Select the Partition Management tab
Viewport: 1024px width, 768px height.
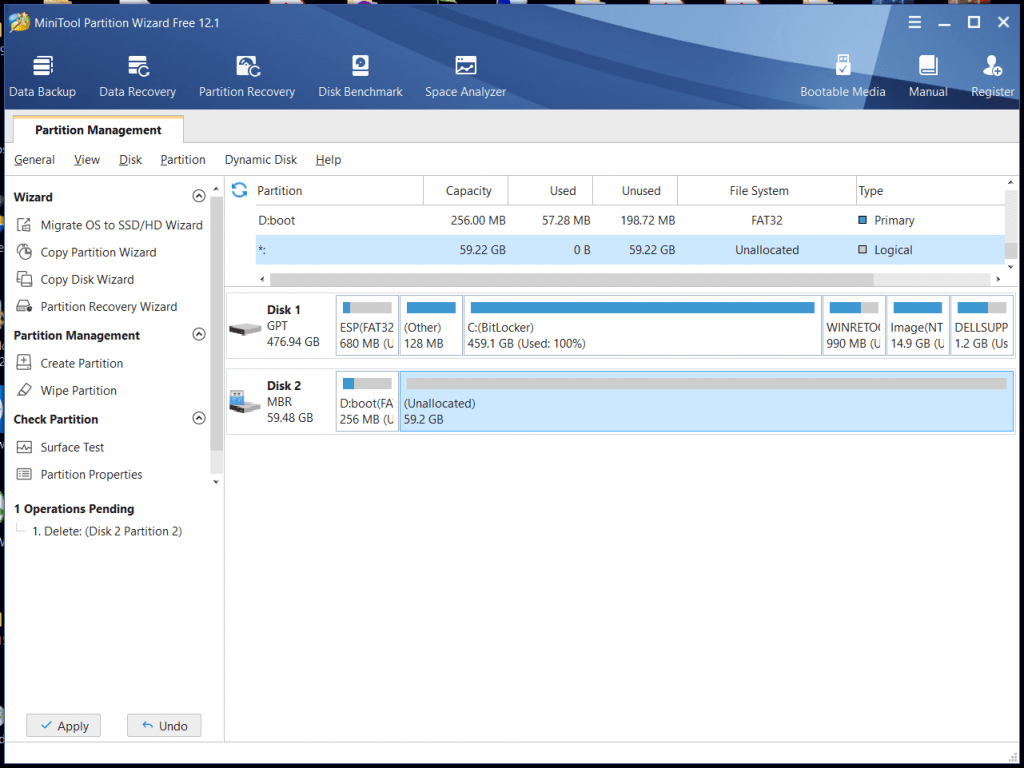[x=98, y=130]
